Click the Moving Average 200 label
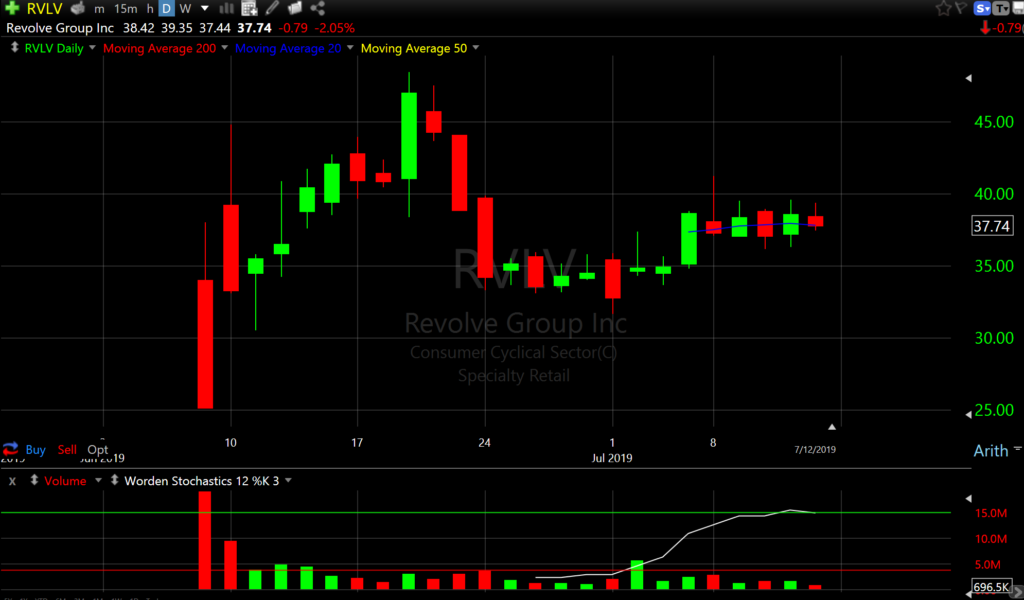 click(x=159, y=48)
